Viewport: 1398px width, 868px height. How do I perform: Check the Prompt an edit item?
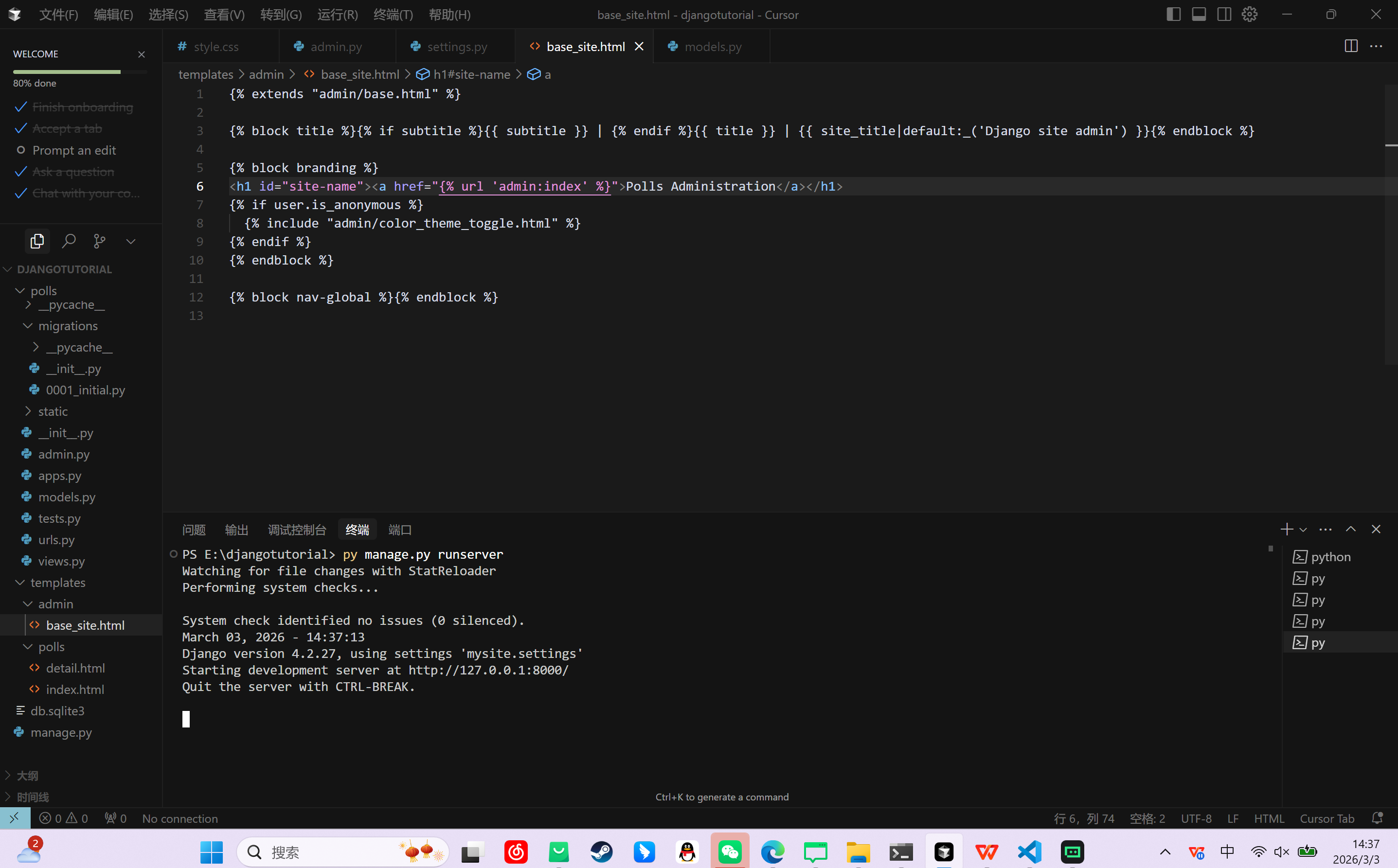(x=74, y=150)
